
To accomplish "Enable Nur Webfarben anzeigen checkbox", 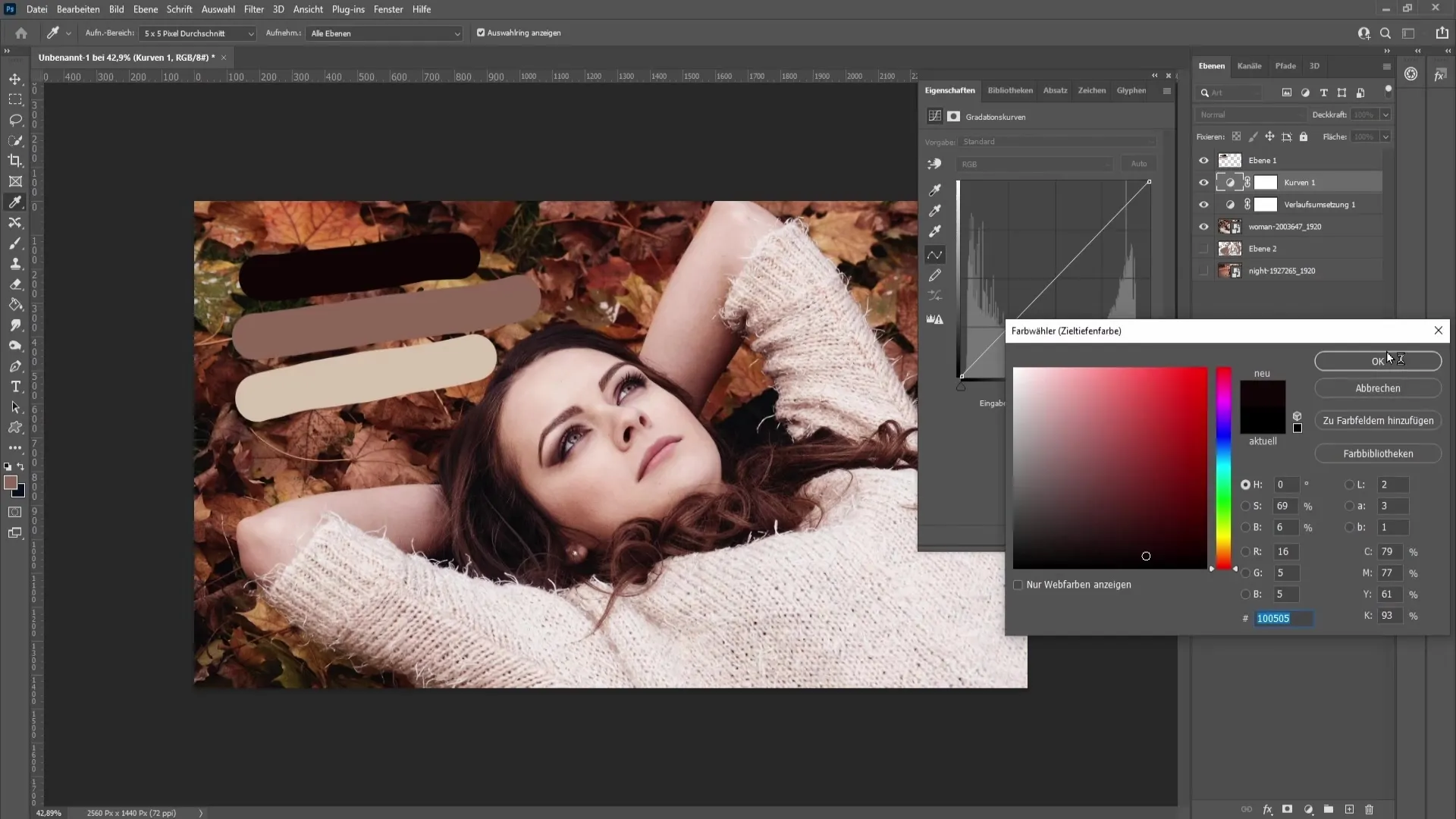I will 1018,585.
